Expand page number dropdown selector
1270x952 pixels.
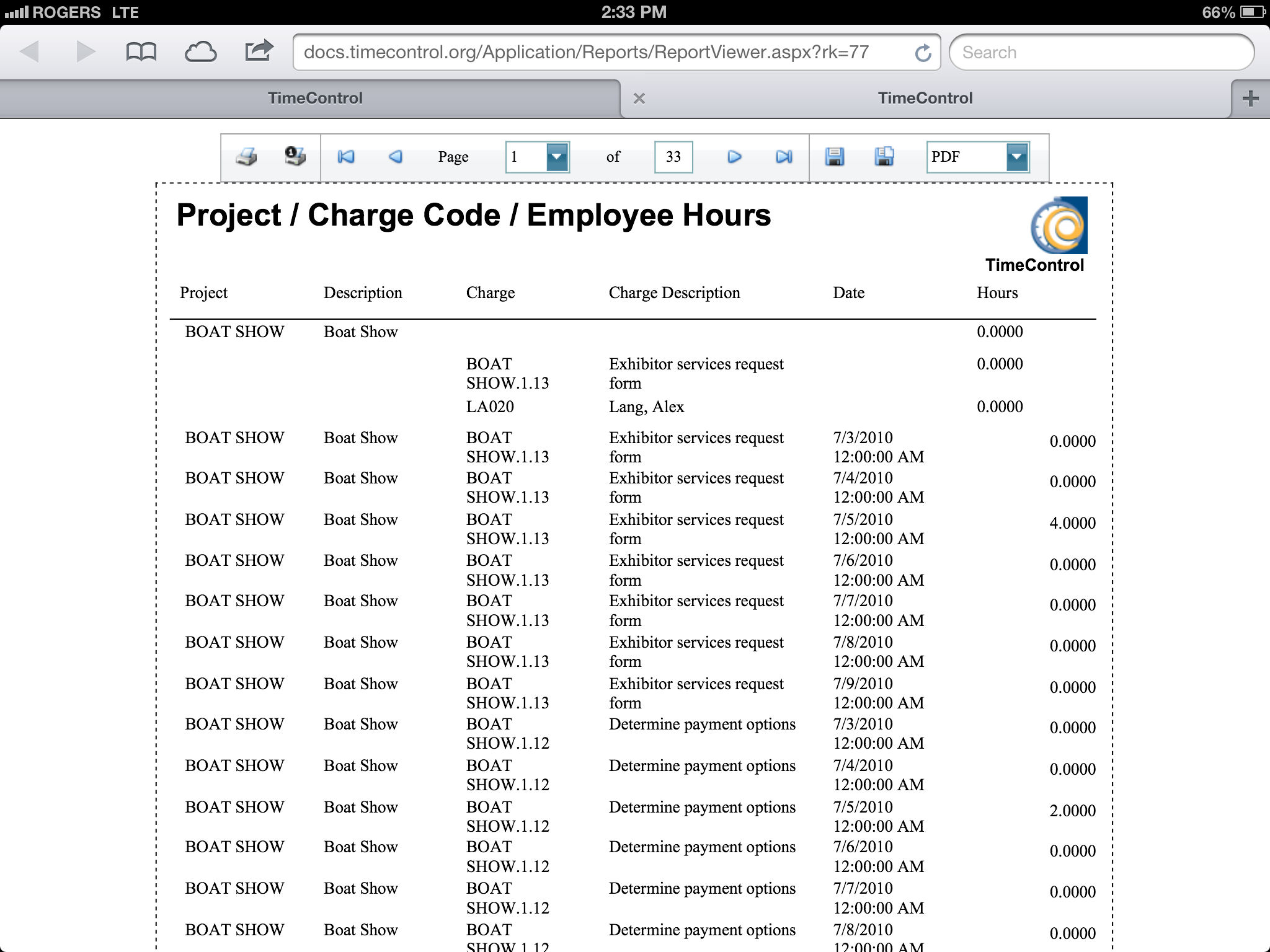click(556, 156)
